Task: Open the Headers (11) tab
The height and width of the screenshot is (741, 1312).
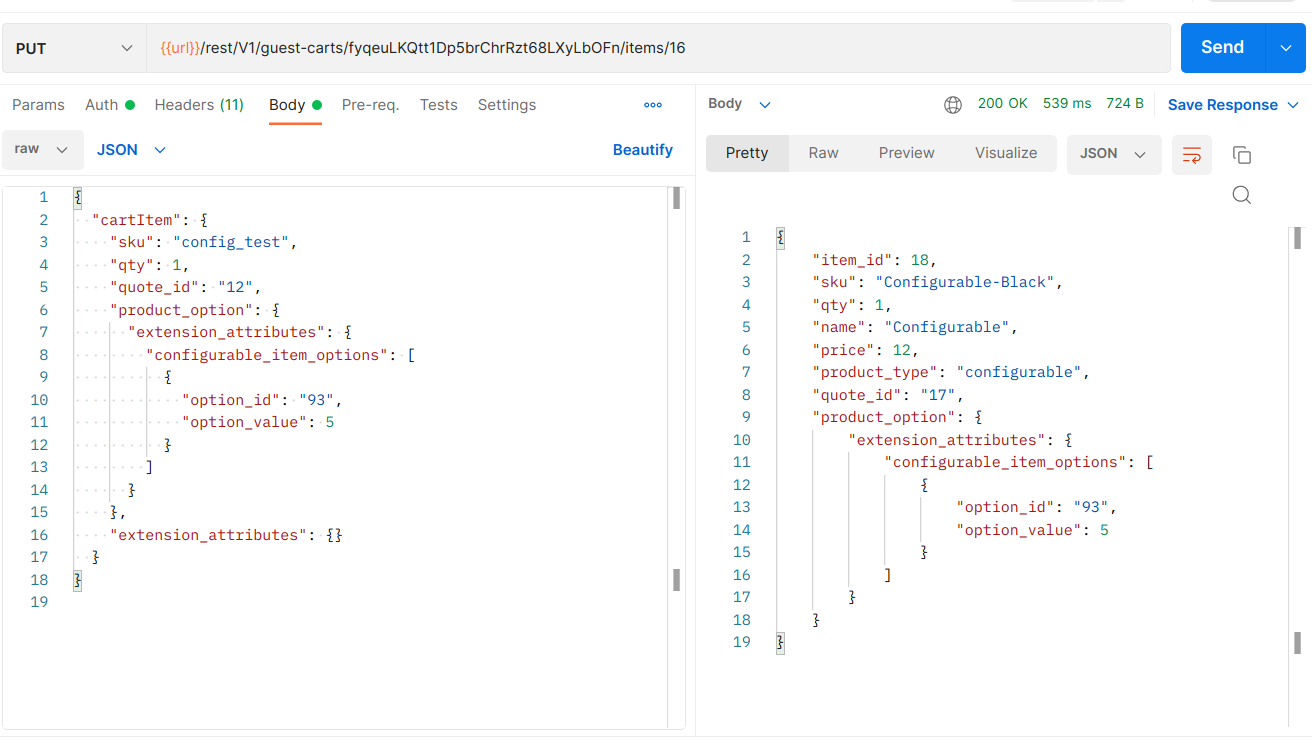Action: click(x=199, y=105)
